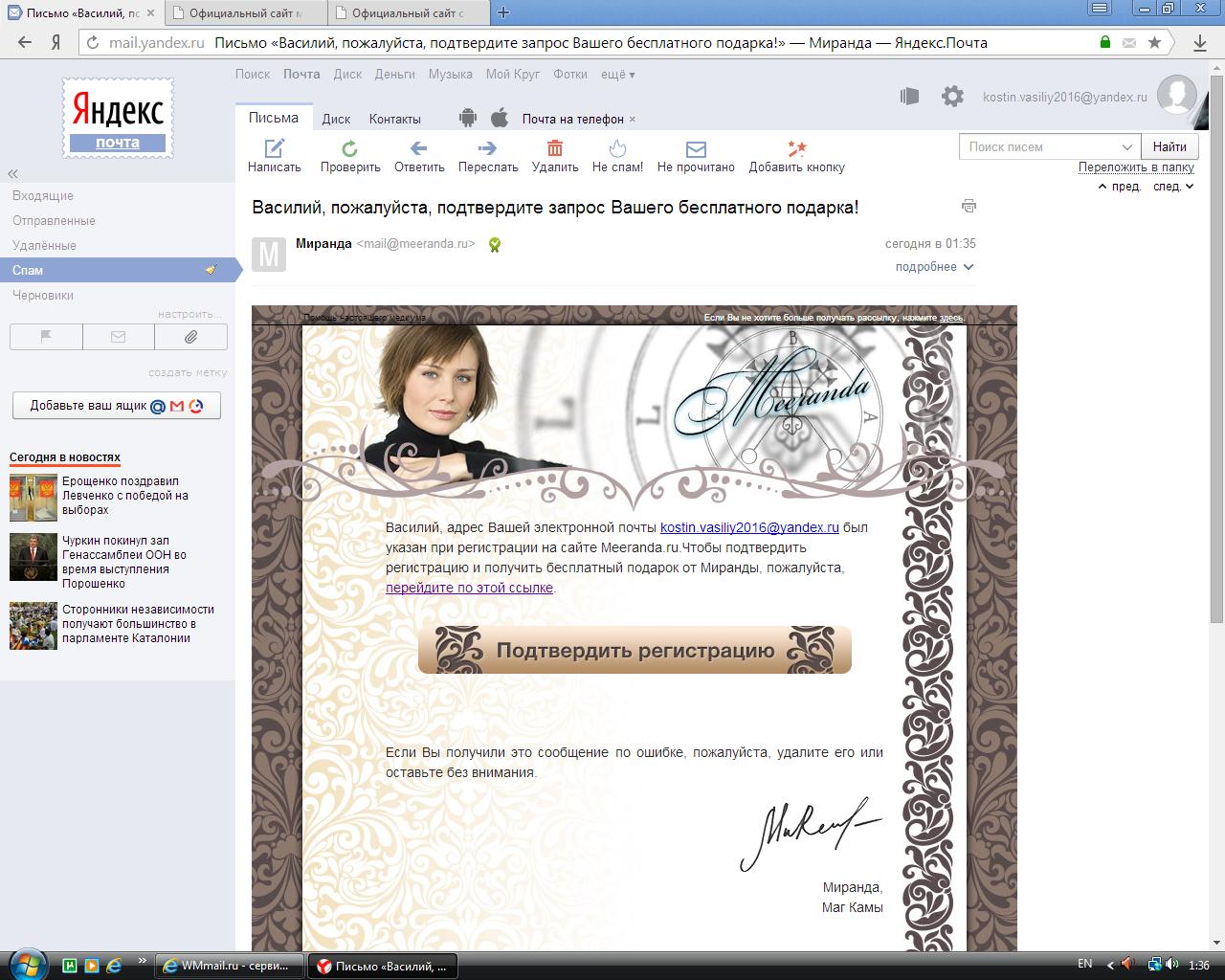Click the unsubscribe здесь link
This screenshot has height=980, width=1225.
[x=951, y=317]
